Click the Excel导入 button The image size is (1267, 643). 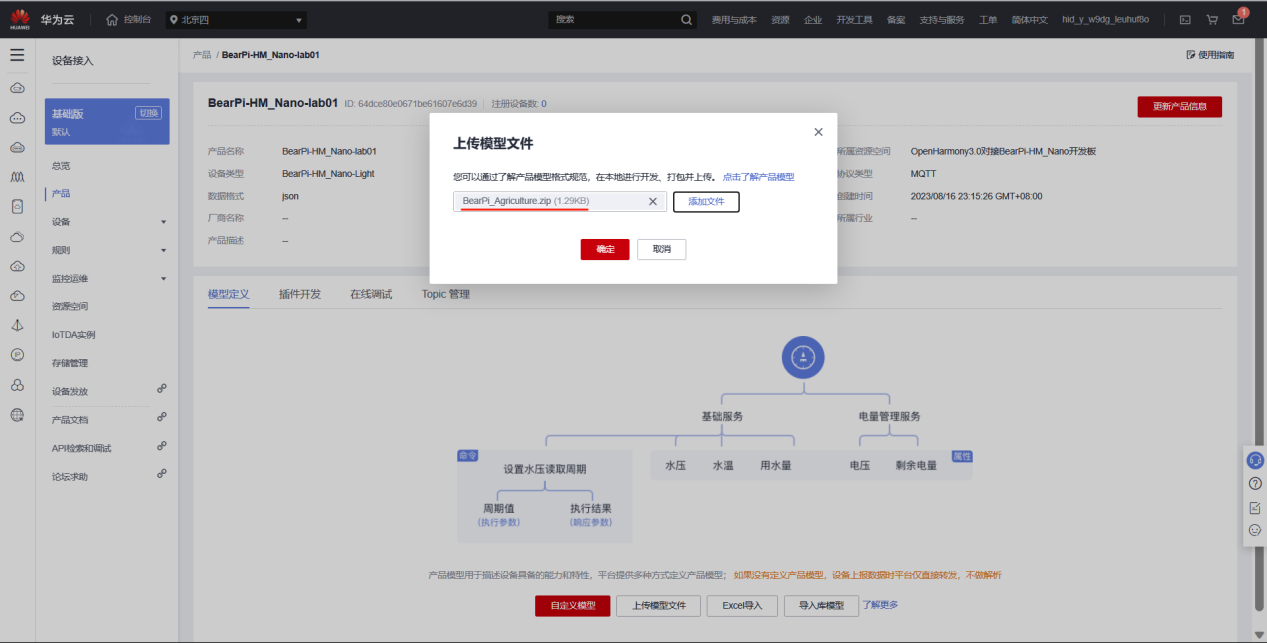742,606
